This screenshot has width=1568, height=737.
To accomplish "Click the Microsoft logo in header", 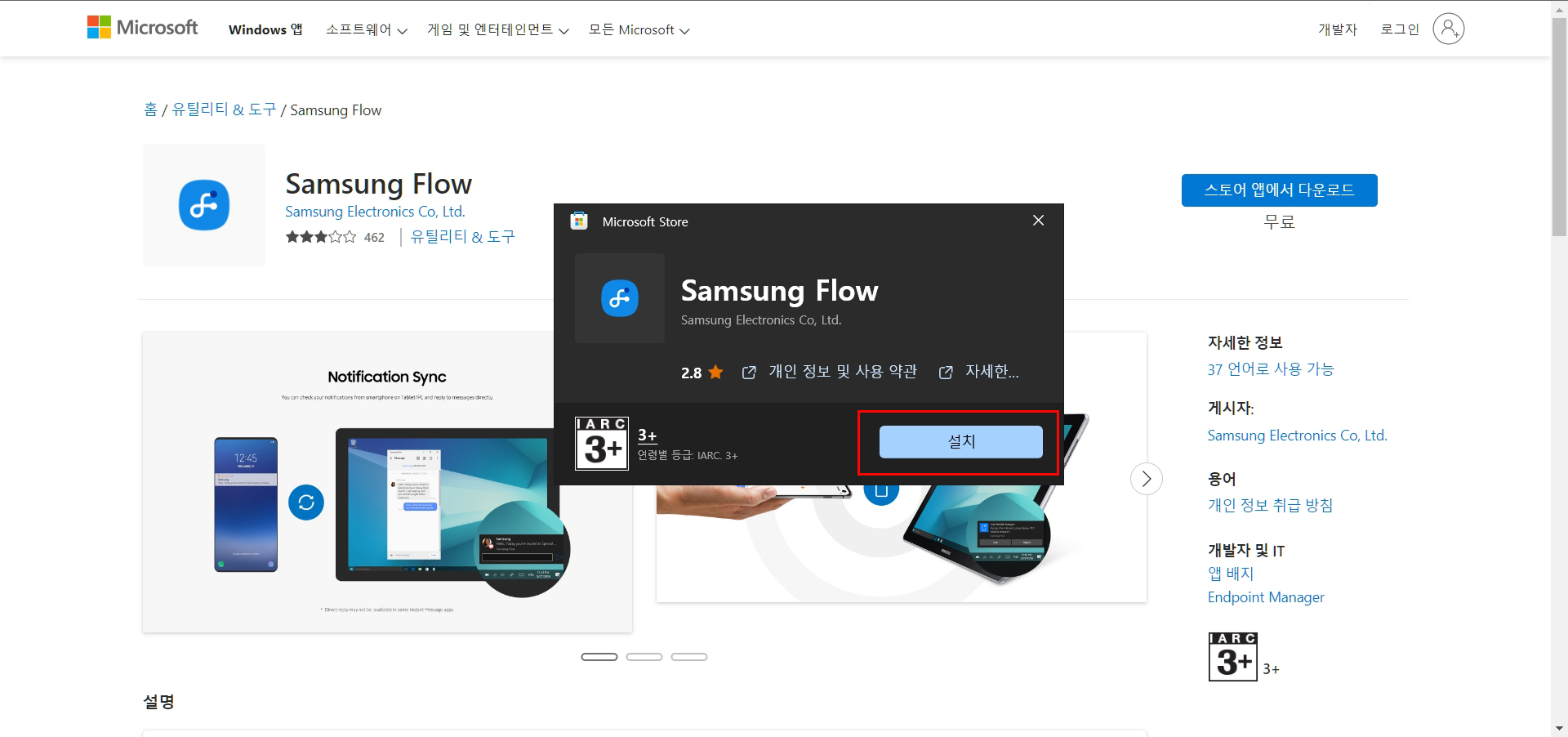I will pyautogui.click(x=142, y=28).
